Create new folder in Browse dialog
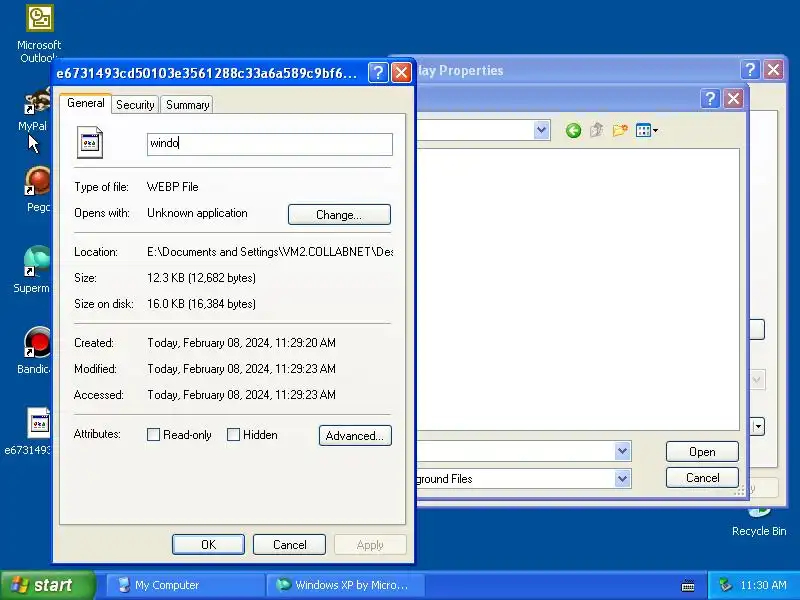 pos(620,131)
